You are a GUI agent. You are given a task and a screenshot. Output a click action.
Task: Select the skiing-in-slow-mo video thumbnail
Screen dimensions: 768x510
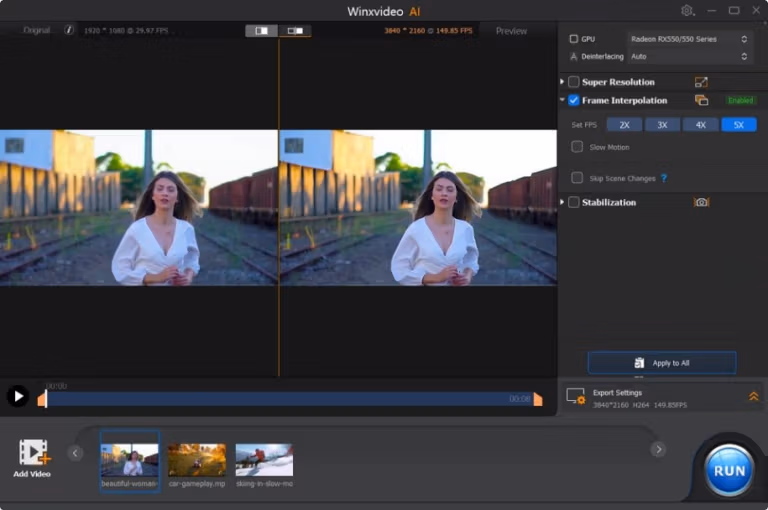pyautogui.click(x=264, y=460)
